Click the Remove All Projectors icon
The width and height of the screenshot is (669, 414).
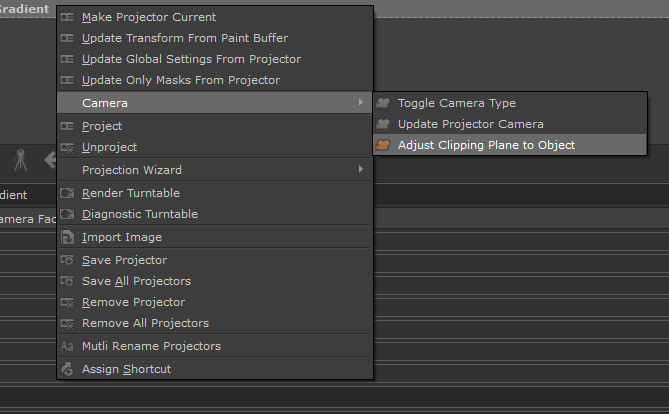point(67,323)
